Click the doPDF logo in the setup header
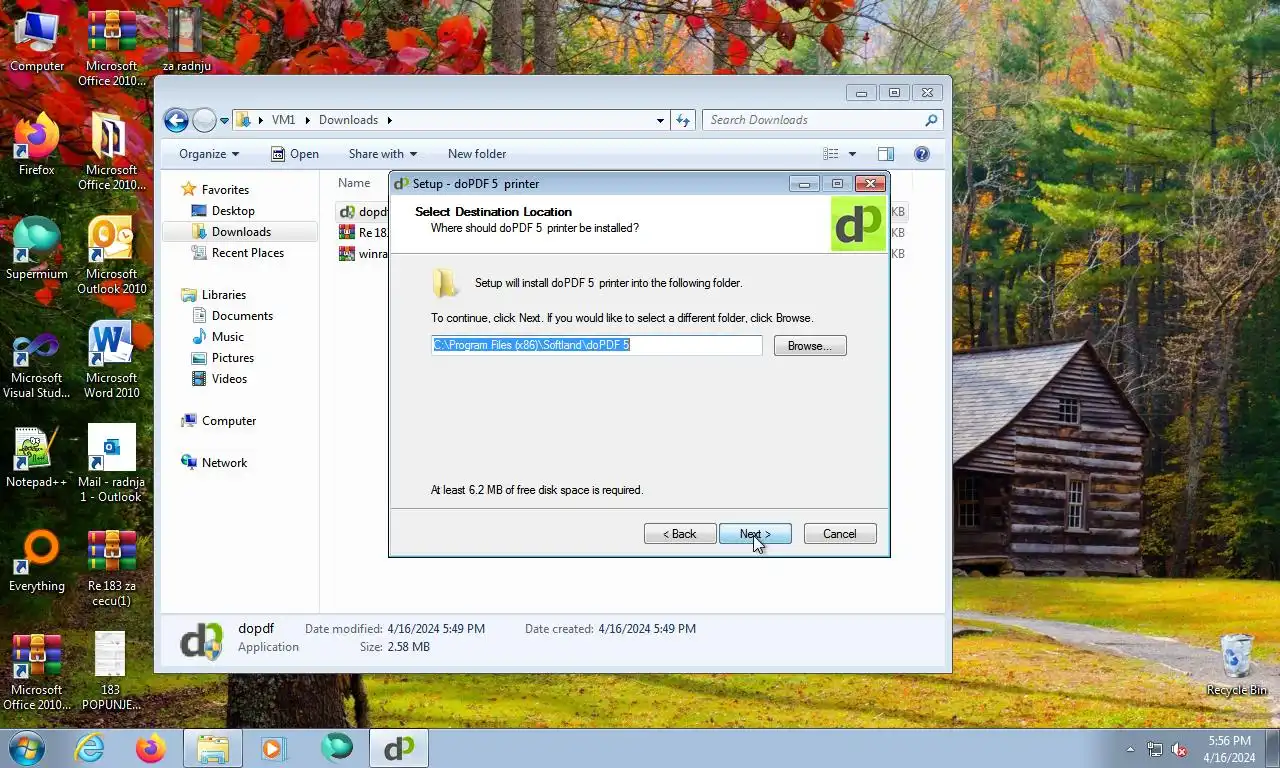Image resolution: width=1280 pixels, height=768 pixels. [858, 224]
